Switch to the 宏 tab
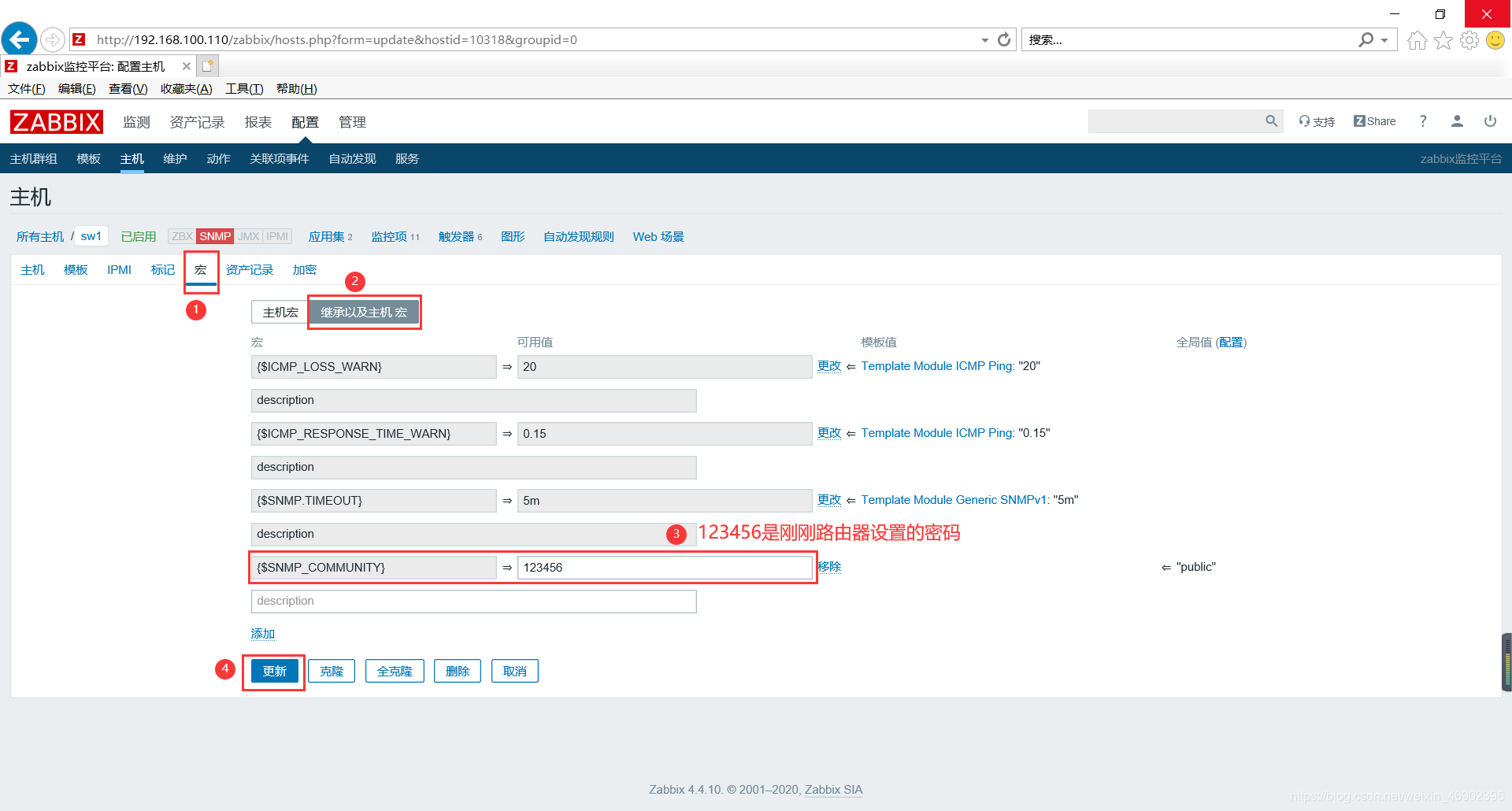 point(201,270)
